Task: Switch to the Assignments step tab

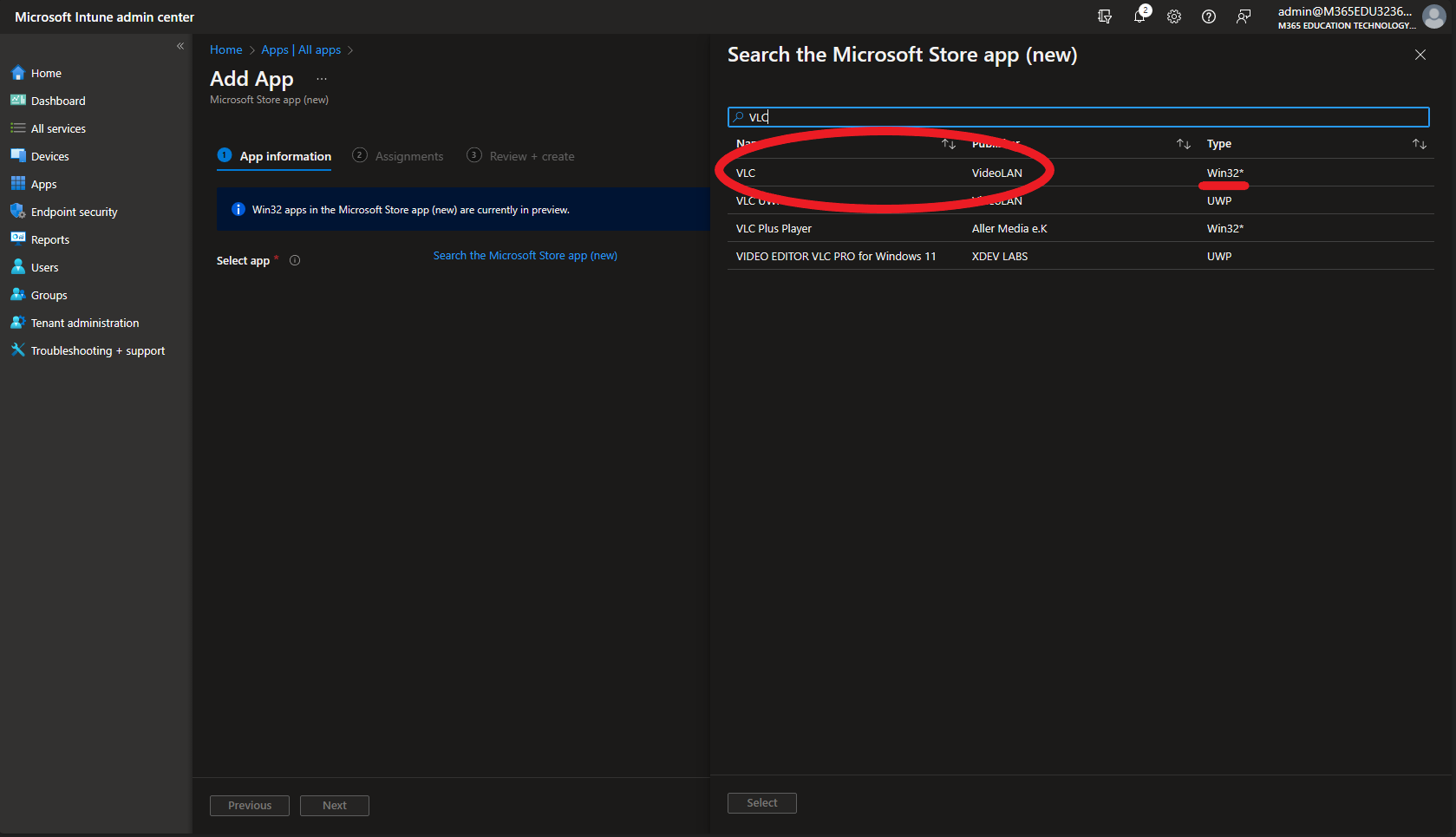Action: pyautogui.click(x=398, y=156)
